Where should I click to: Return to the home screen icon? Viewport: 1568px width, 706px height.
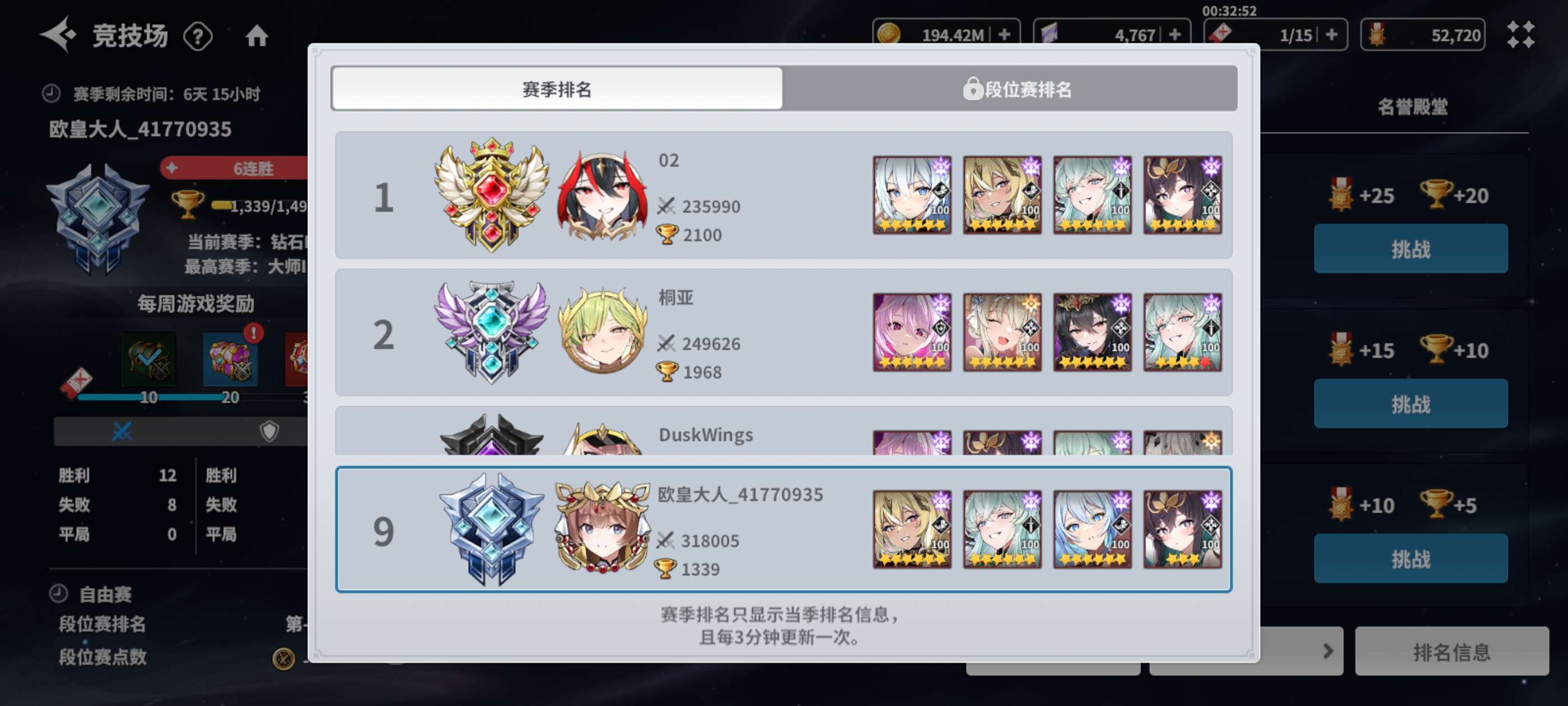tap(256, 36)
